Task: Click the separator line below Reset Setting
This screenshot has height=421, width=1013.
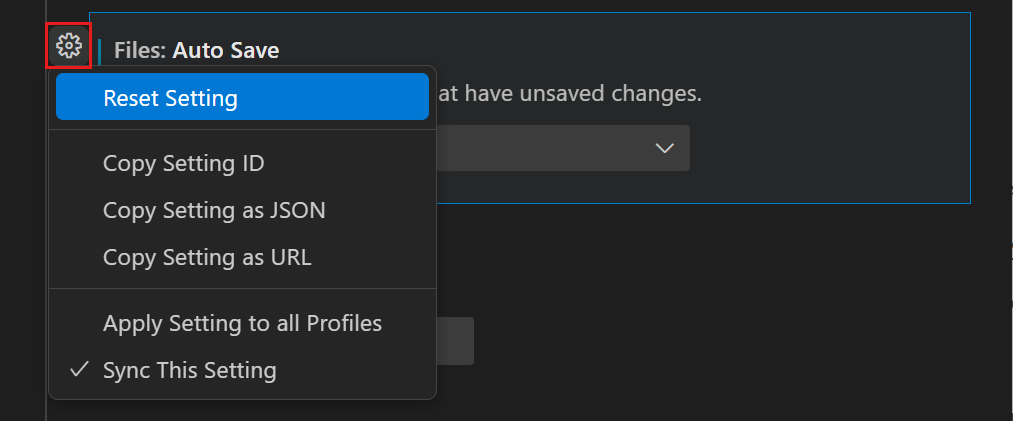Action: (x=242, y=129)
